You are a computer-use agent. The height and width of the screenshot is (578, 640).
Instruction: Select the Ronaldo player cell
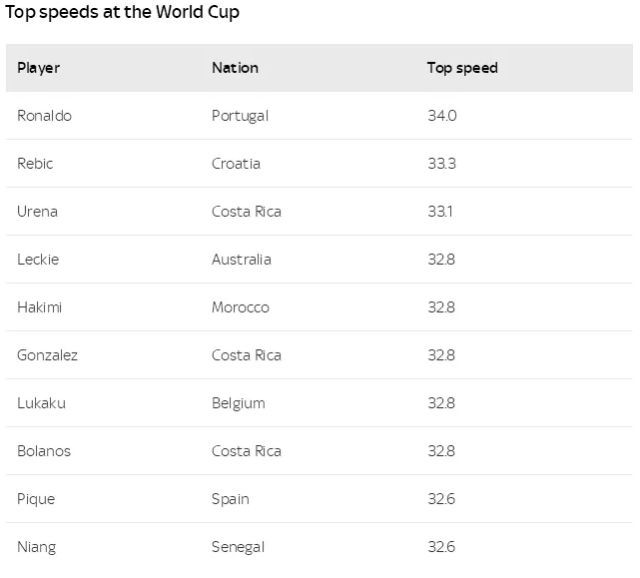point(44,116)
